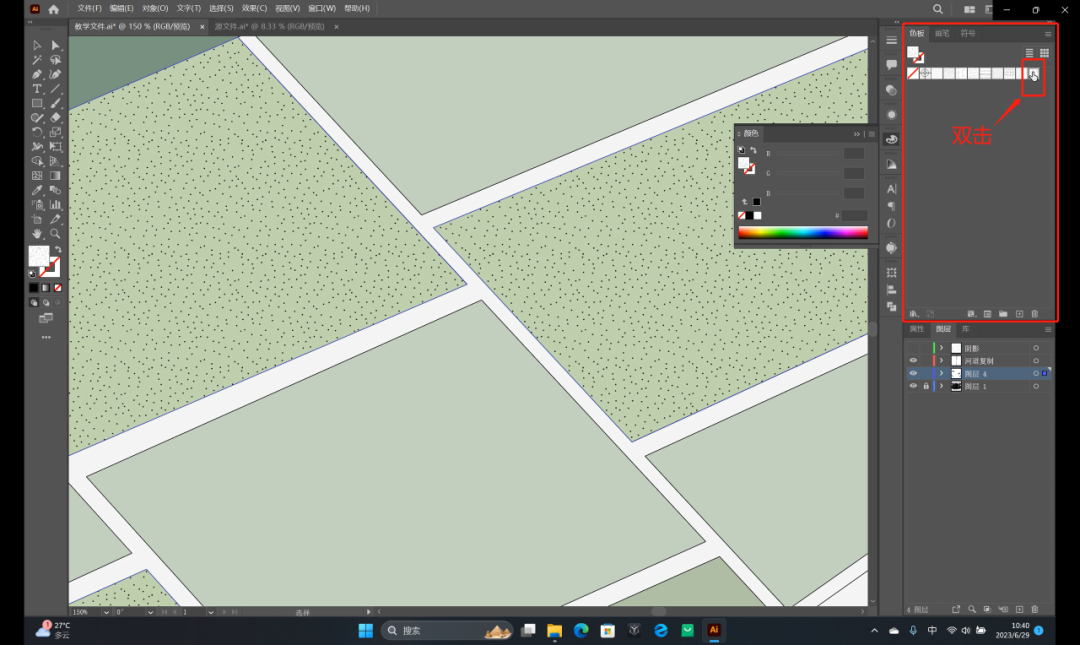Expand the 河道复制 layer
Screen dimensions: 1080x645
point(942,361)
